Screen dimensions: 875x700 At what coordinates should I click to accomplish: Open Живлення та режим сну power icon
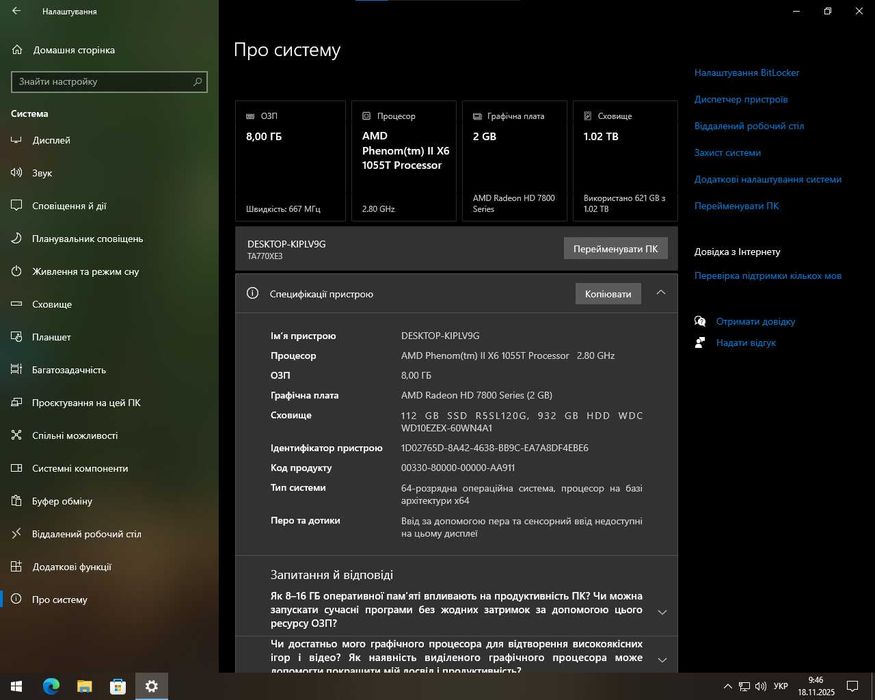pos(16,271)
